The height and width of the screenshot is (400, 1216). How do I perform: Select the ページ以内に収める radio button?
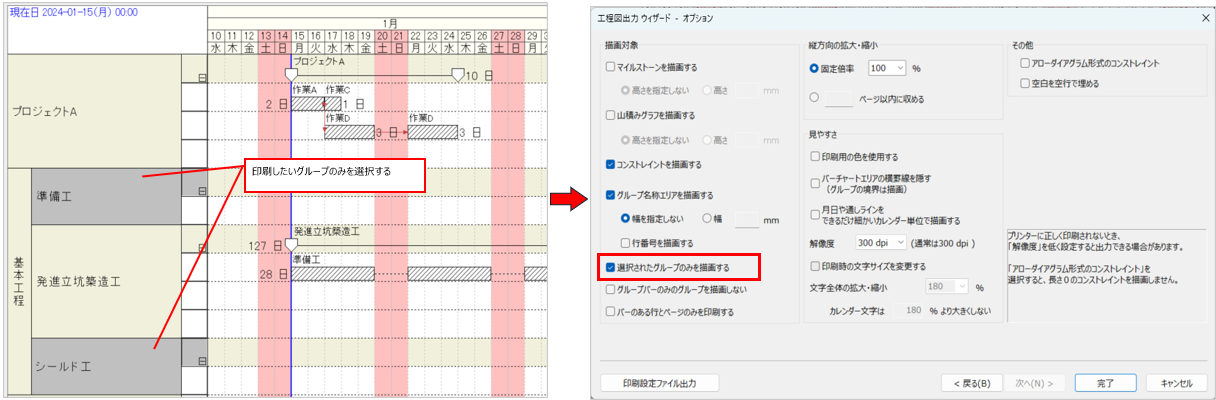[814, 98]
